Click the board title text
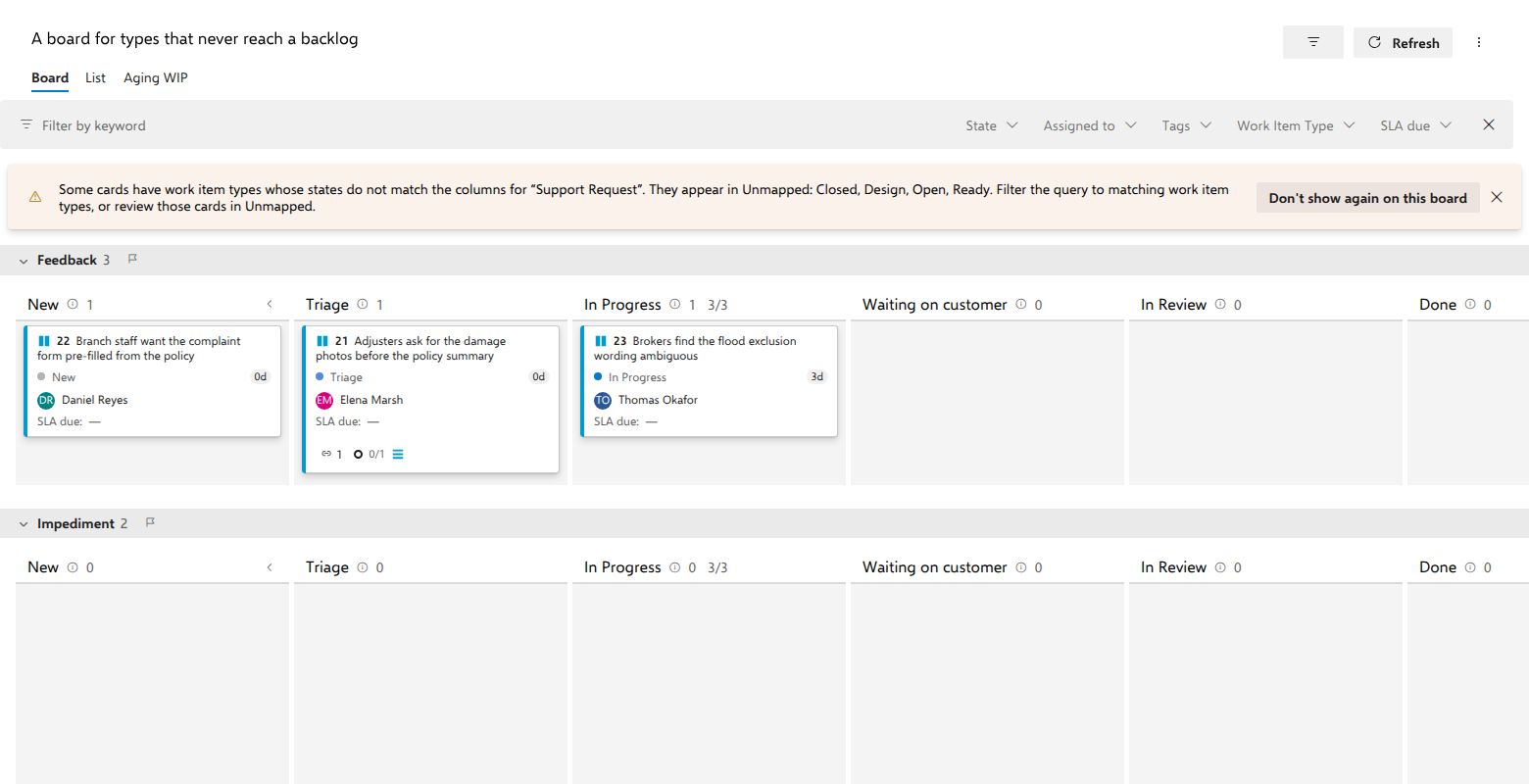Screen dimensions: 1529x784 194,38
